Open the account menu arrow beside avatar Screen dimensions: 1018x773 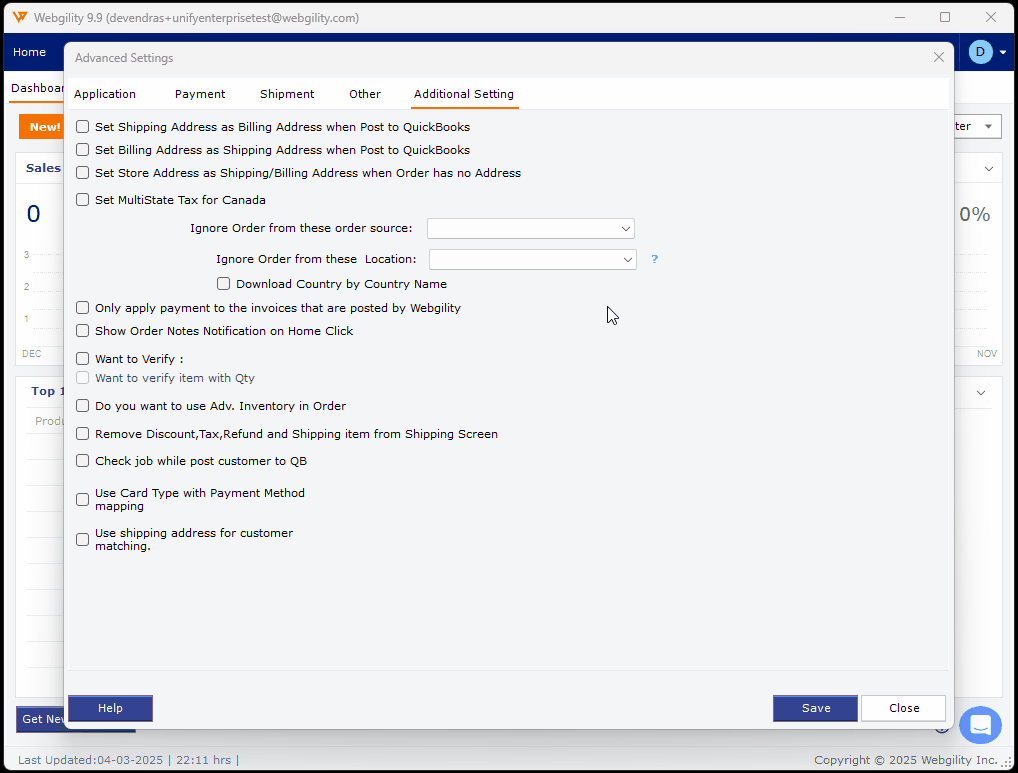point(1003,52)
